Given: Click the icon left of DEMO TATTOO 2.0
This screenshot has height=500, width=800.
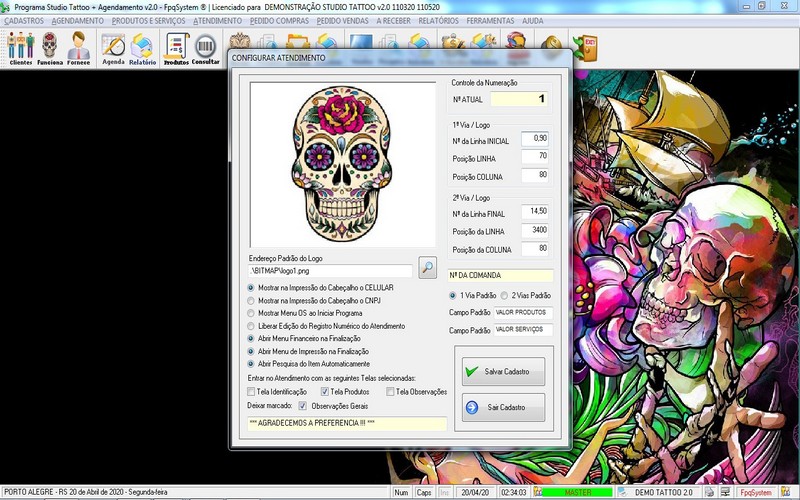Looking at the screenshot, I should tap(622, 492).
